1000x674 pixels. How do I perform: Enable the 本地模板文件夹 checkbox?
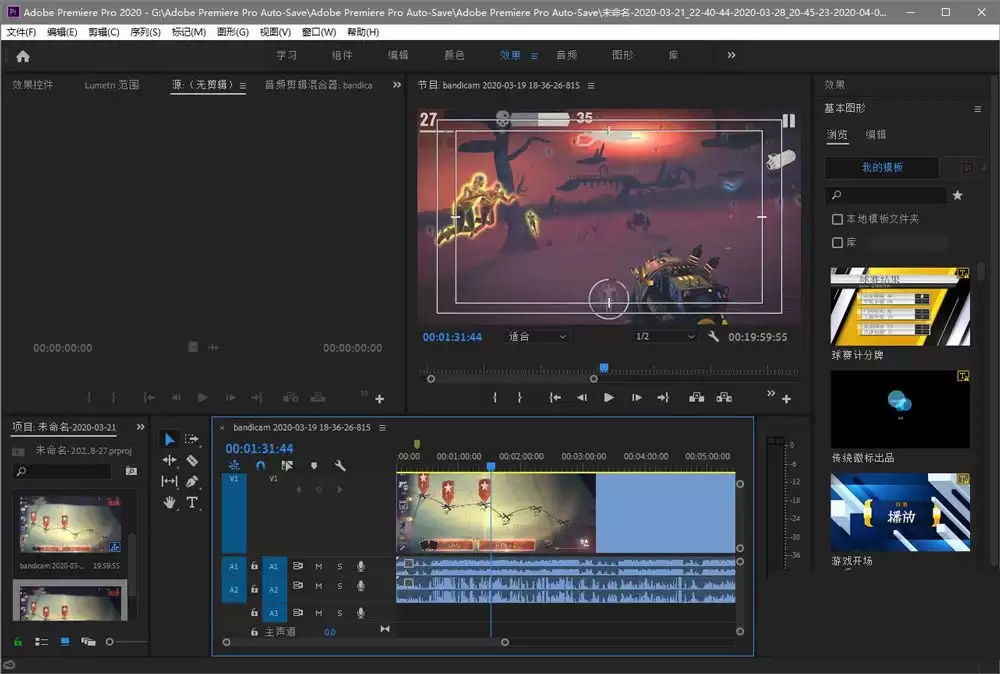coord(837,219)
